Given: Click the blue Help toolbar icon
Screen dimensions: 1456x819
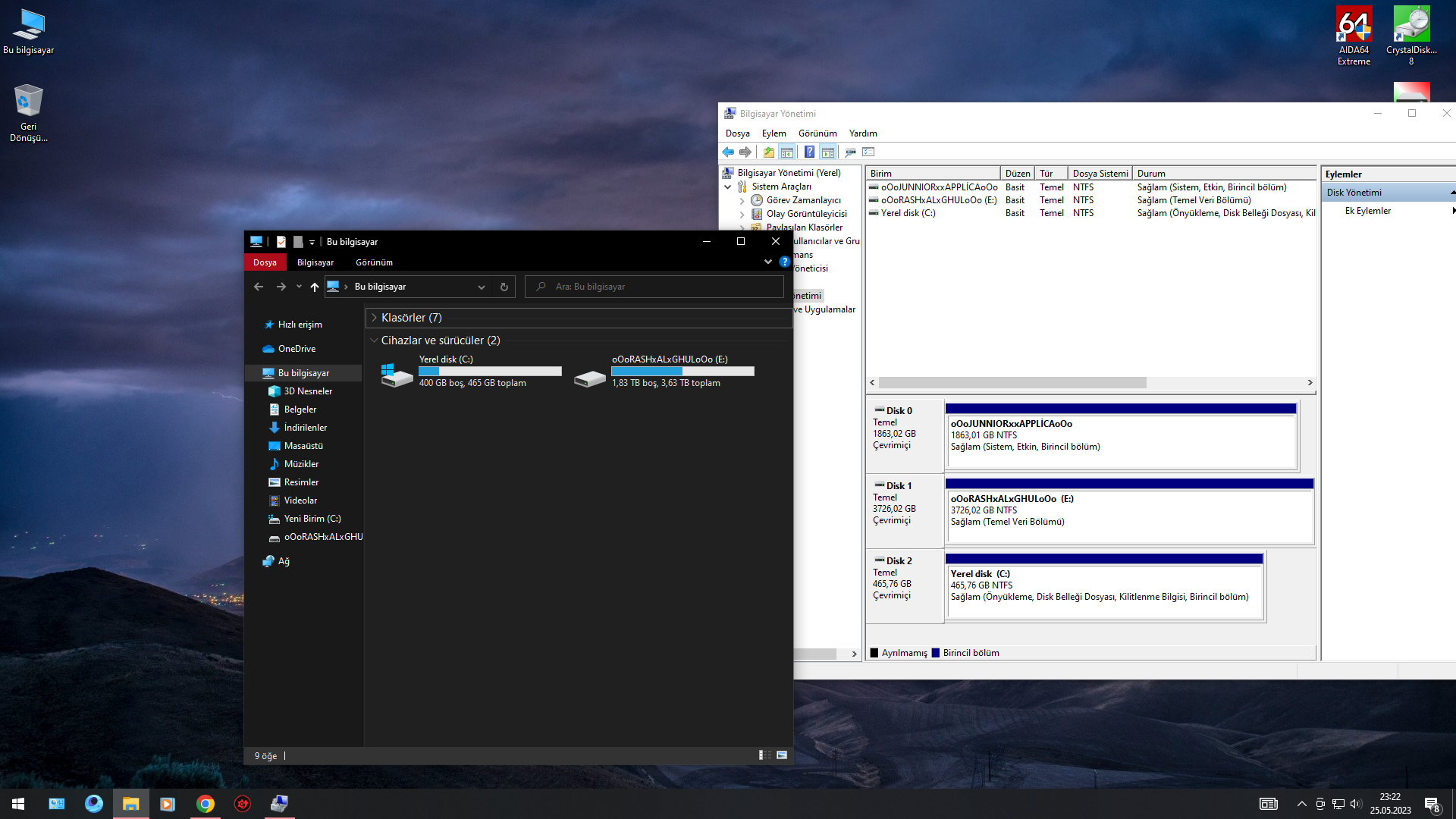Looking at the screenshot, I should pyautogui.click(x=809, y=152).
